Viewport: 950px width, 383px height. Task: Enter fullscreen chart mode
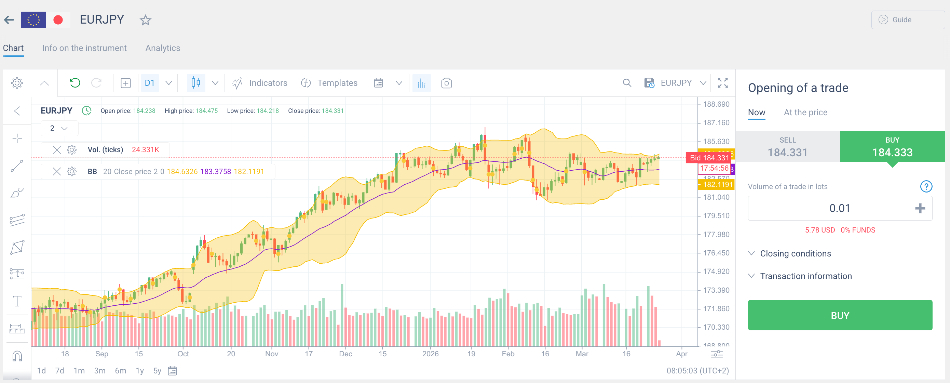tap(722, 83)
